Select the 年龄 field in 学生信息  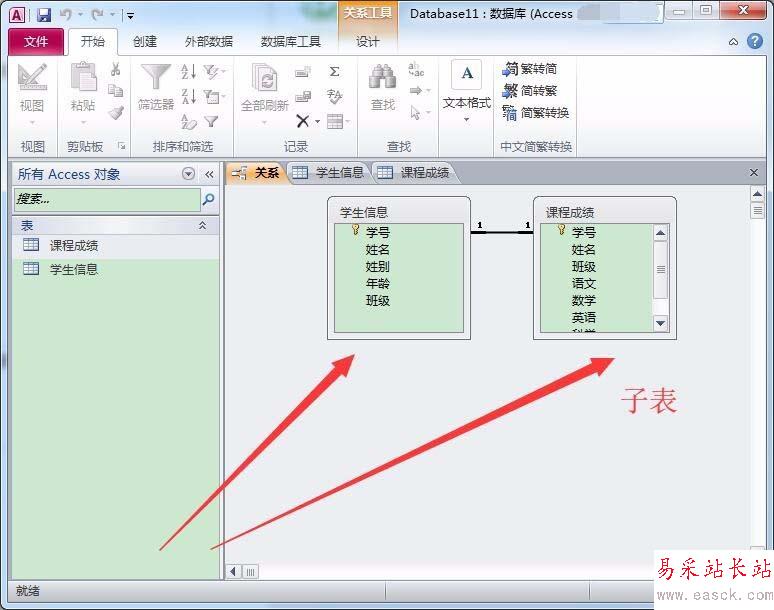pyautogui.click(x=378, y=283)
